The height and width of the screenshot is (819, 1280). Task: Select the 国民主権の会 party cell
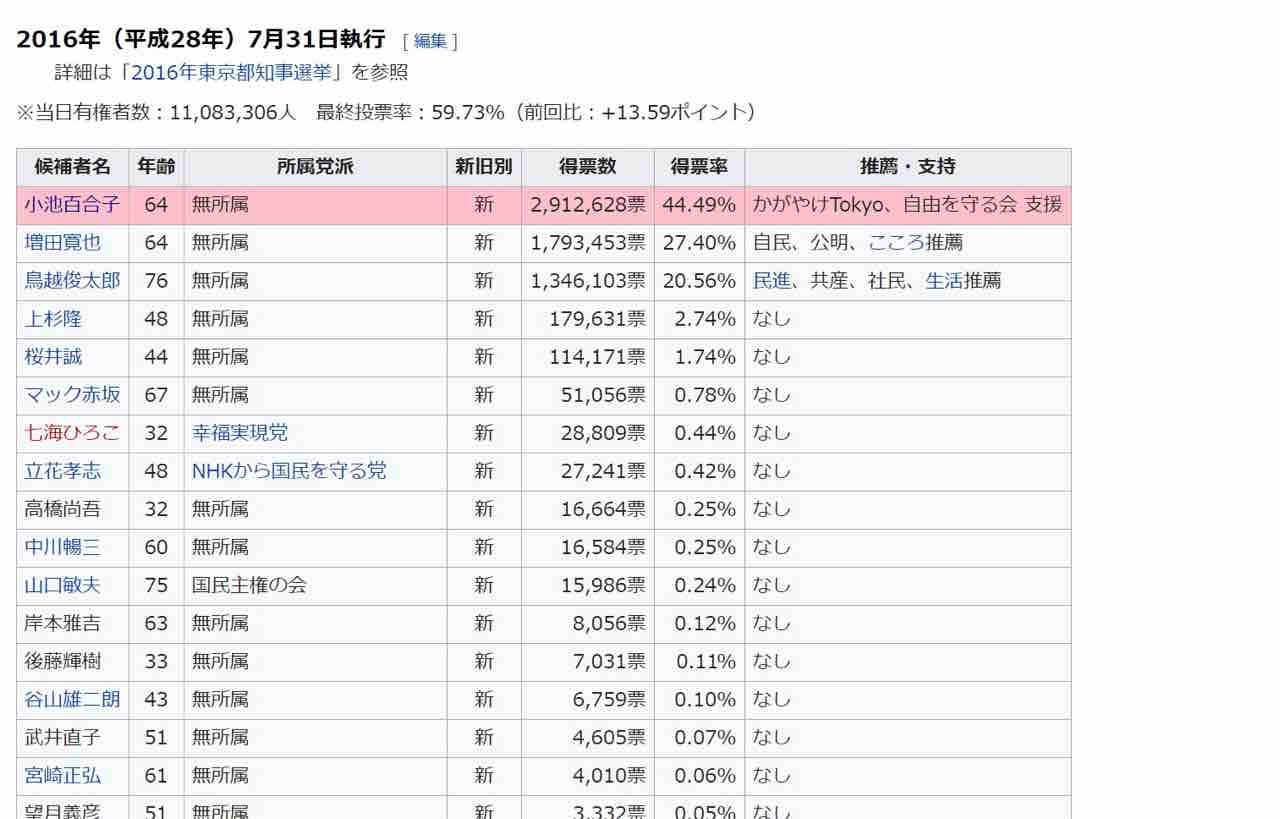pyautogui.click(x=315, y=585)
